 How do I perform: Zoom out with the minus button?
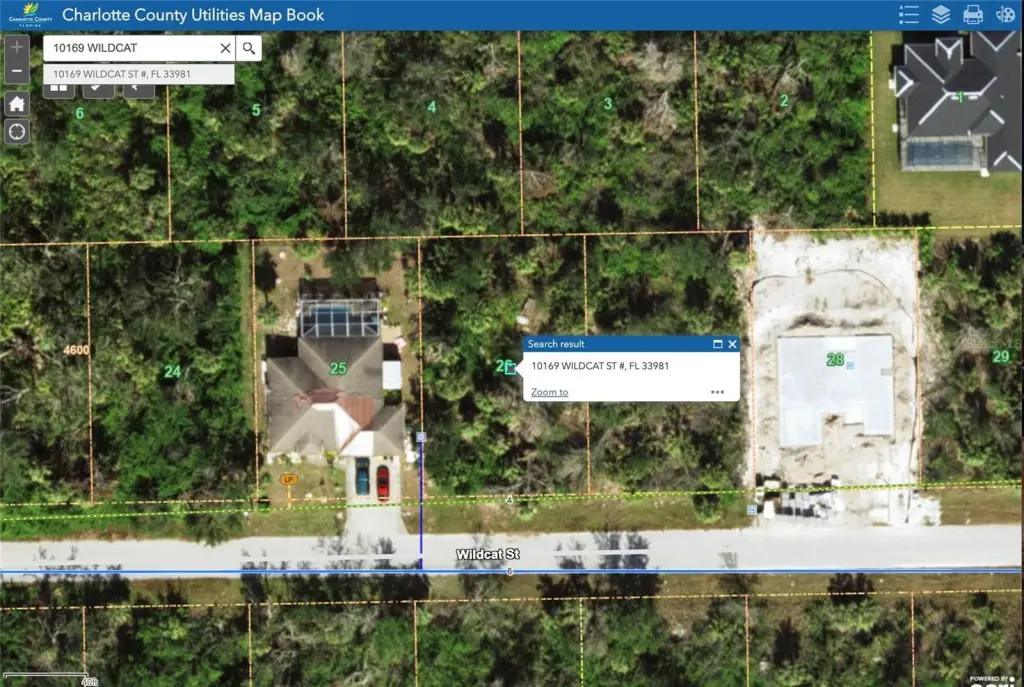tap(17, 71)
